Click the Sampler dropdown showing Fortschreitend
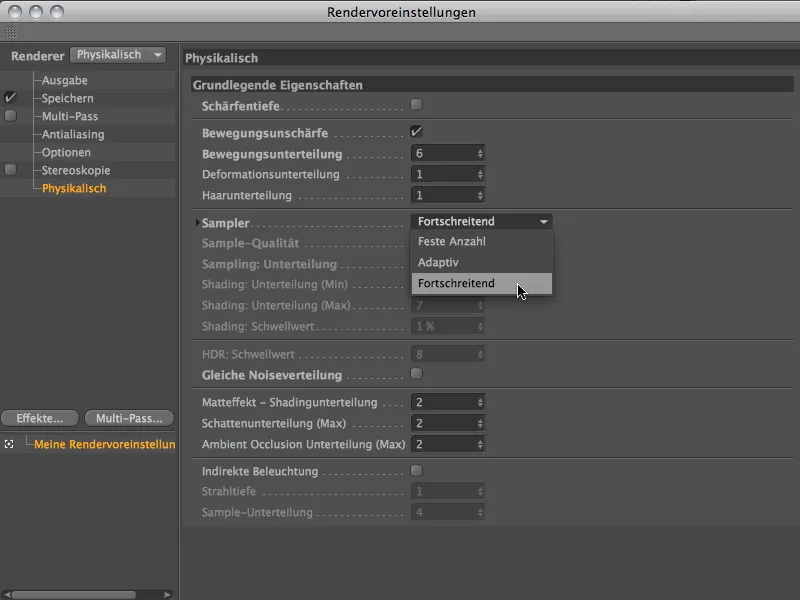 (x=481, y=221)
